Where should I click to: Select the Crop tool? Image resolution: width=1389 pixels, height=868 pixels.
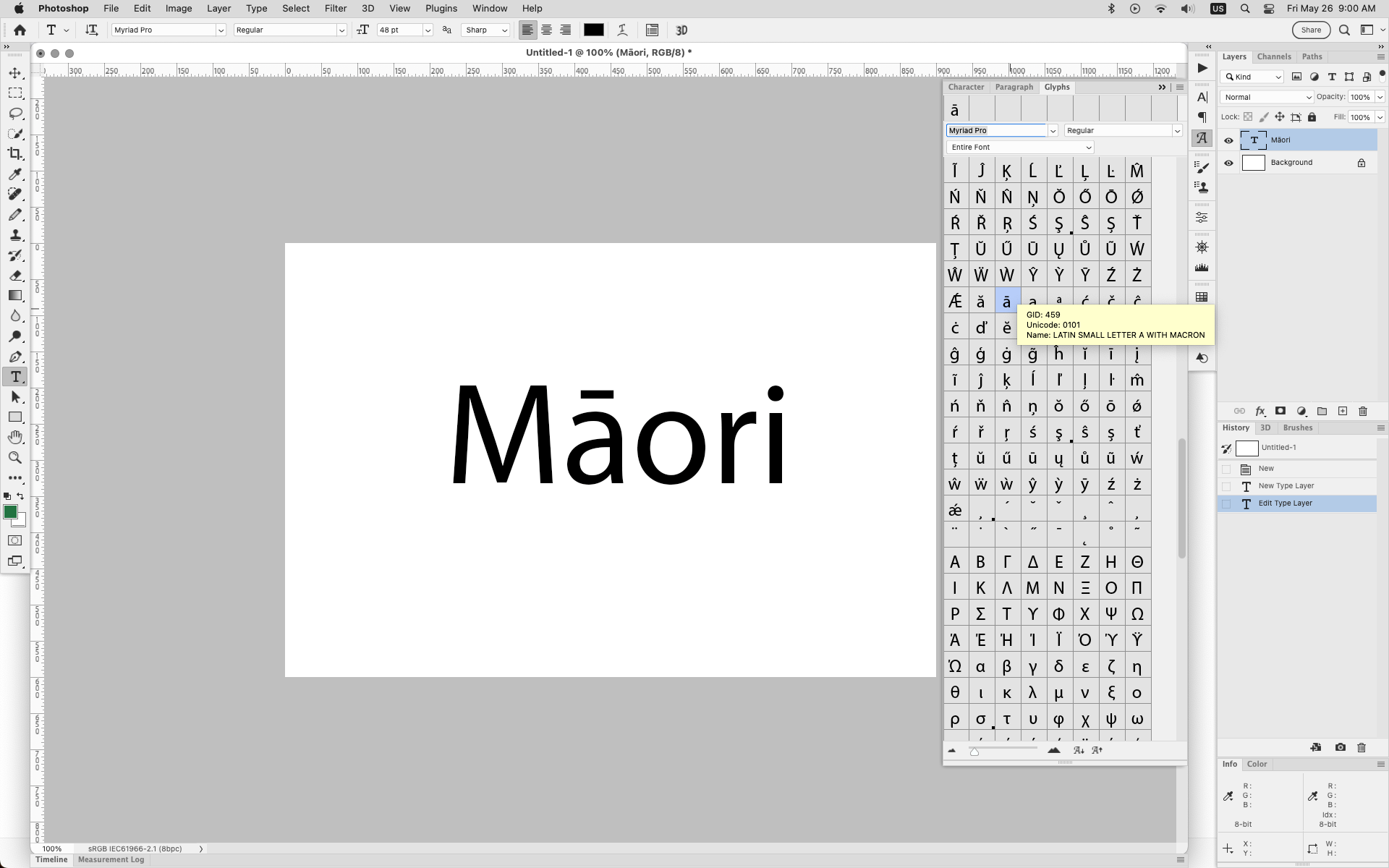15,153
